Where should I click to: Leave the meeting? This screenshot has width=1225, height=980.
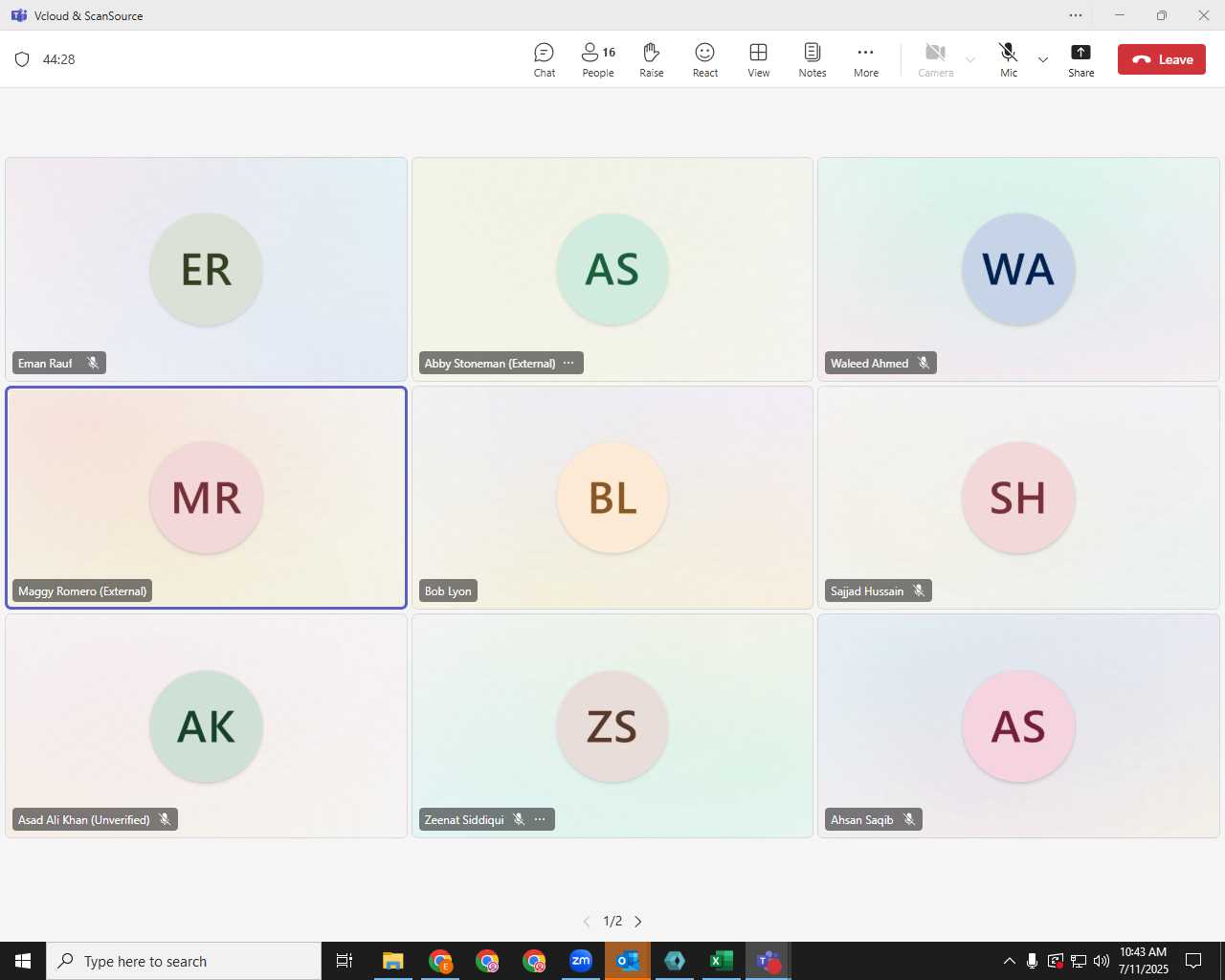tap(1162, 59)
